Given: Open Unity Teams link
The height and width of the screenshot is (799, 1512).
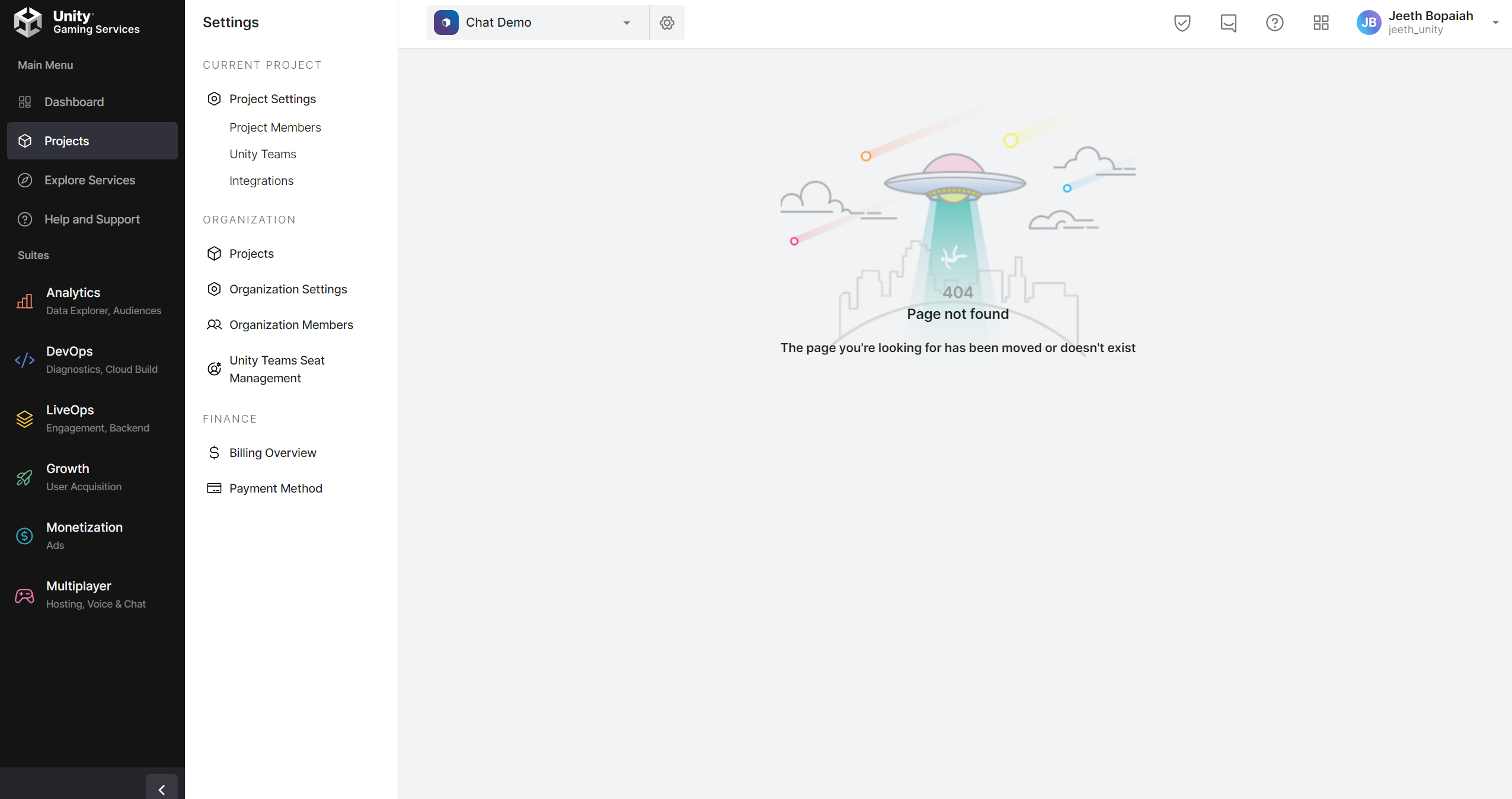Looking at the screenshot, I should [x=263, y=154].
